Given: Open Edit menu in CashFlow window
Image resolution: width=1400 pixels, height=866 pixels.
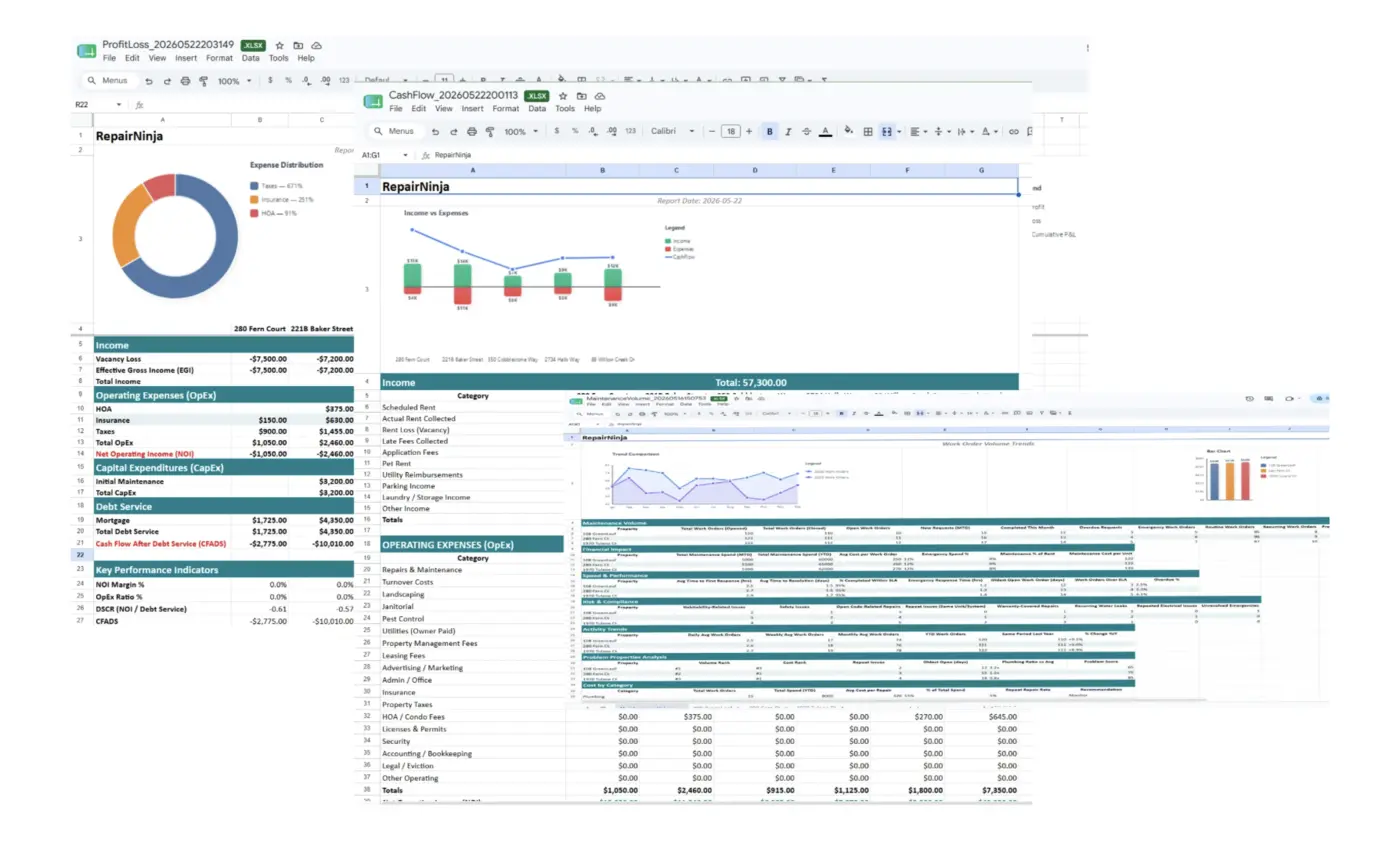Looking at the screenshot, I should 418,108.
